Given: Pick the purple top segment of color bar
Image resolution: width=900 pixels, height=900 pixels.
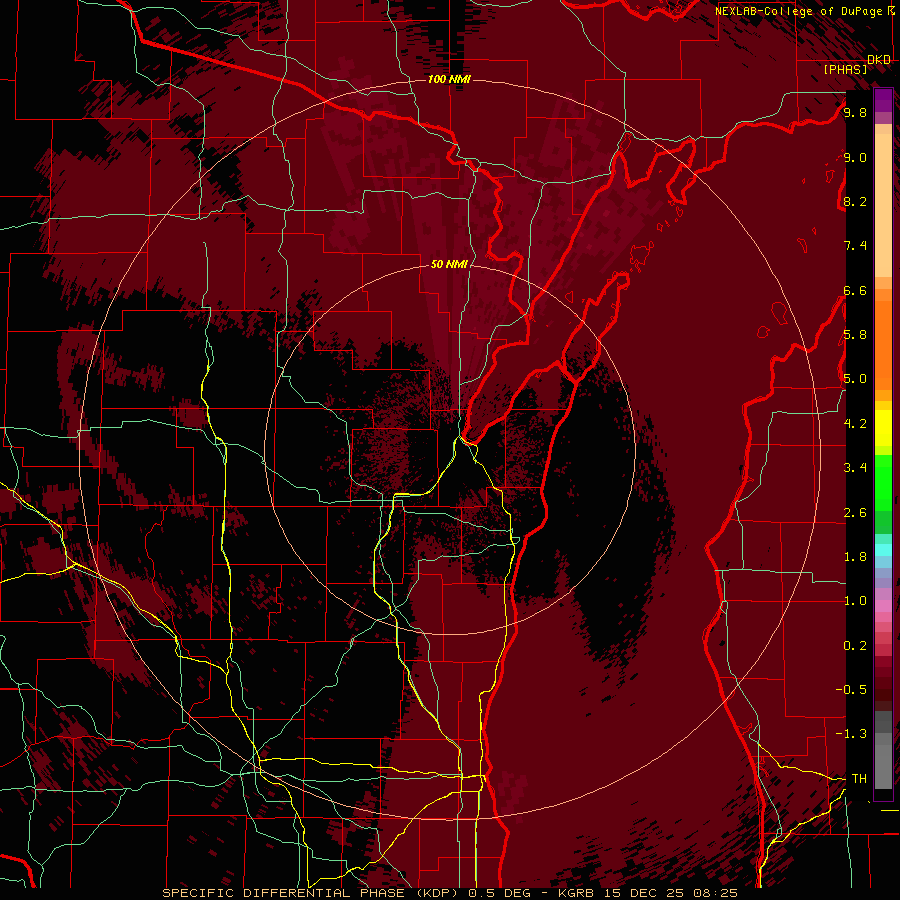Looking at the screenshot, I should coord(883,101).
